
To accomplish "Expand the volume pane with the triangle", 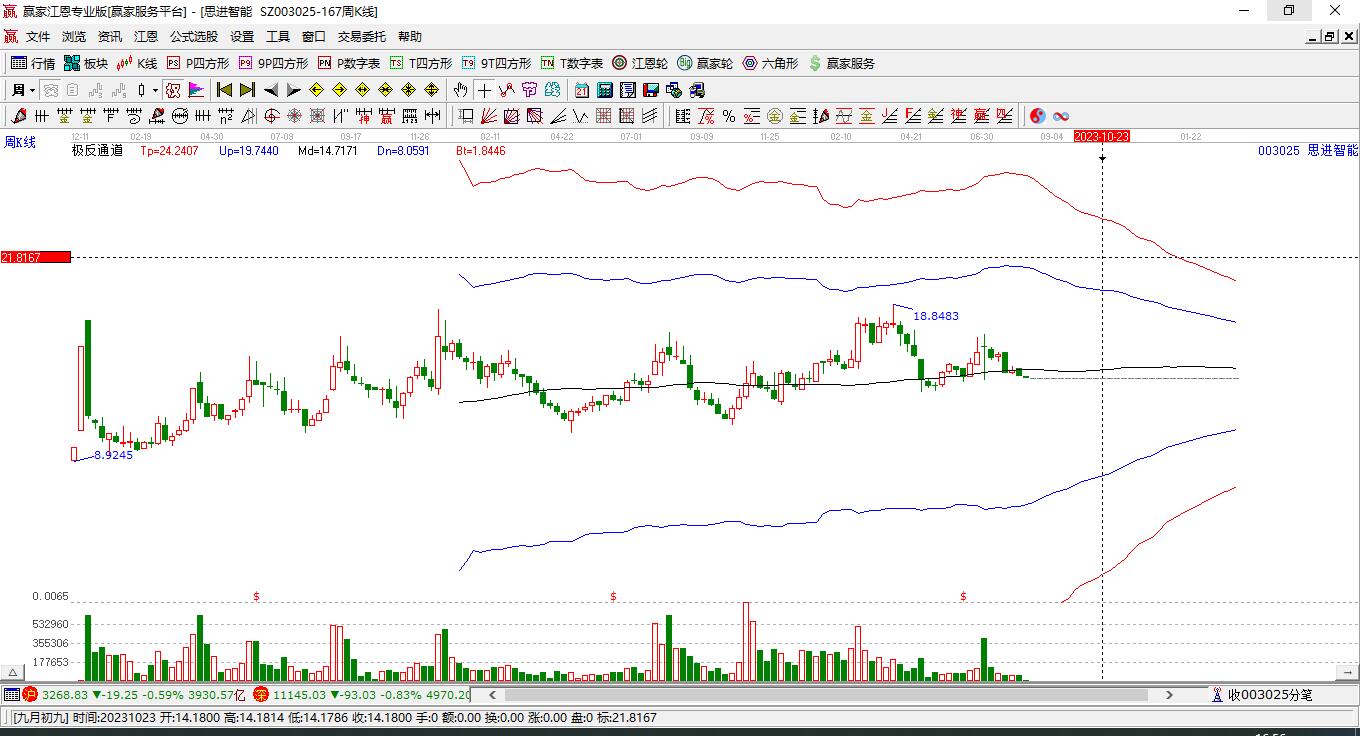I will pos(13,672).
